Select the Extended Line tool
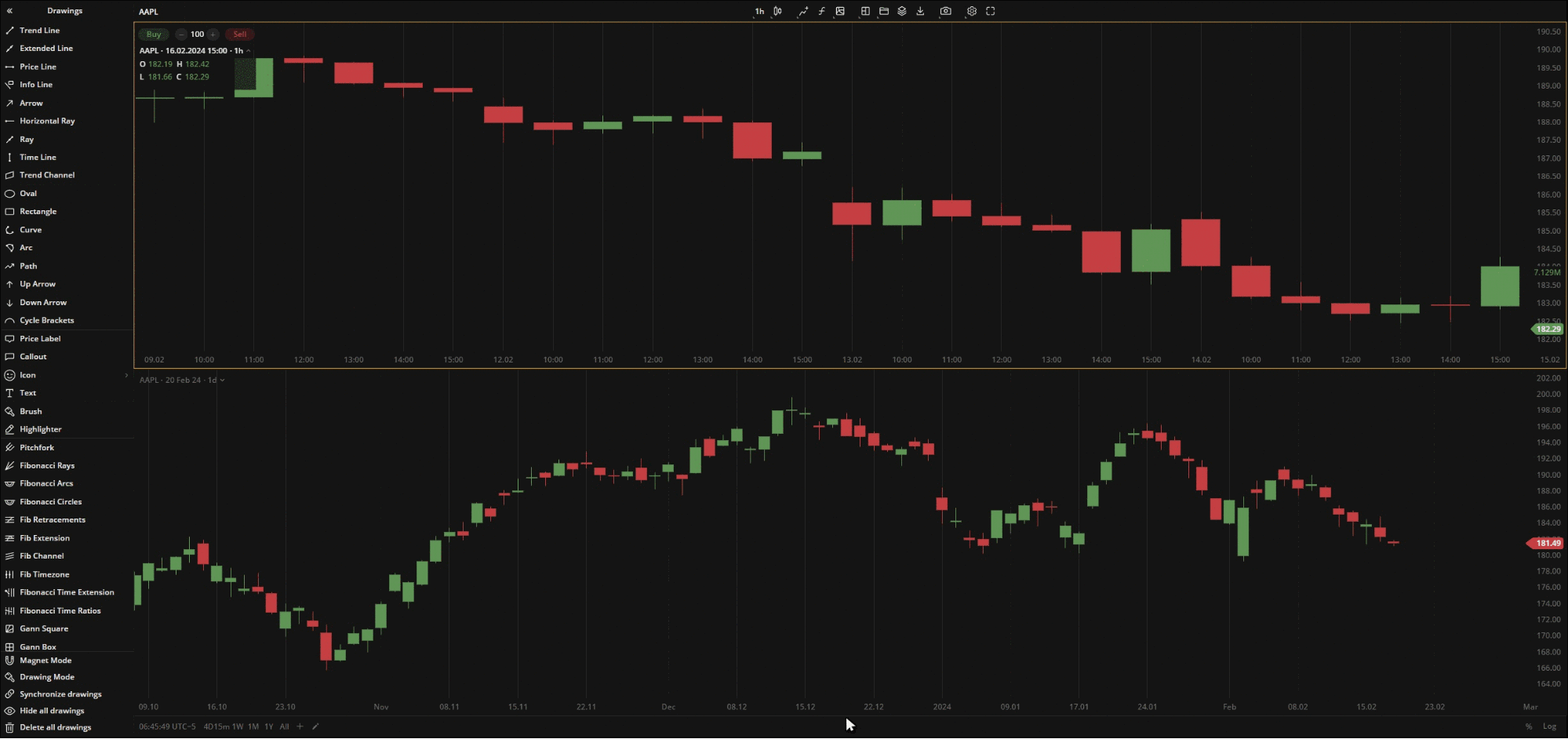Screen dimensions: 1568x739 (x=45, y=49)
